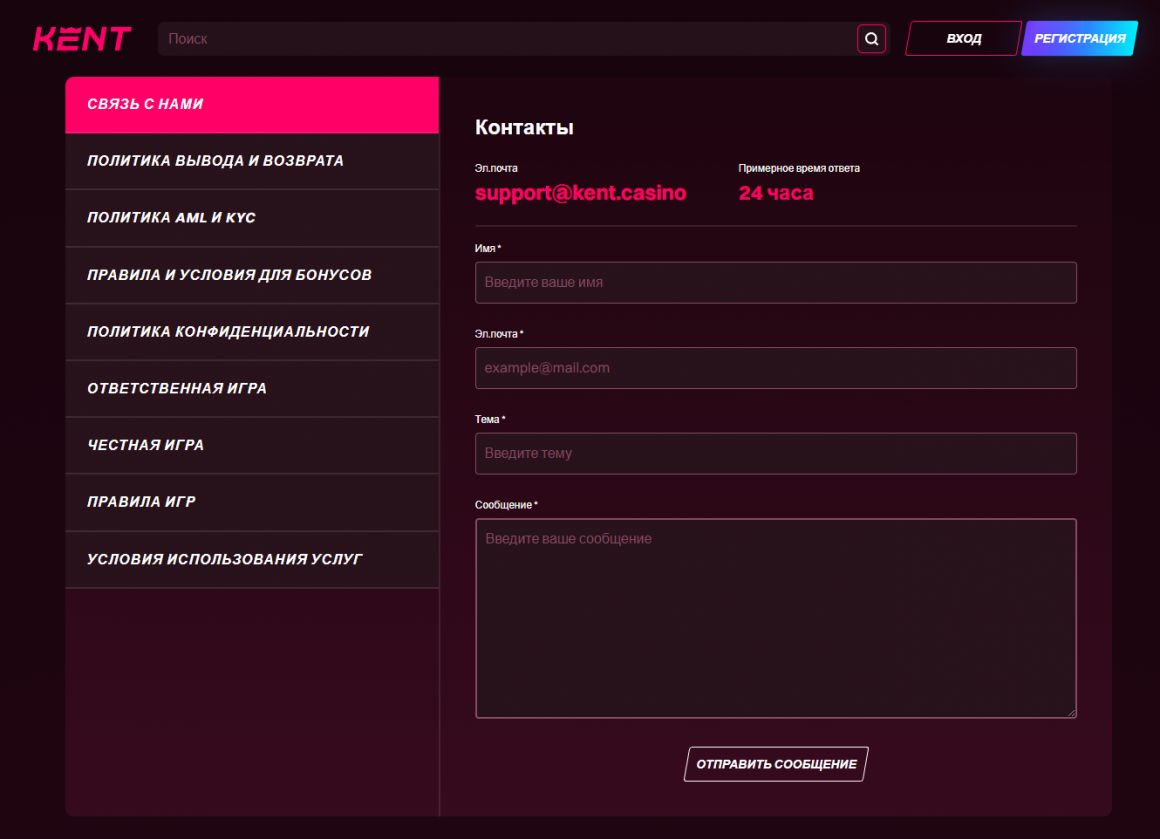Open the ПРАВИЛА ИГР page
This screenshot has height=839, width=1160.
(252, 502)
